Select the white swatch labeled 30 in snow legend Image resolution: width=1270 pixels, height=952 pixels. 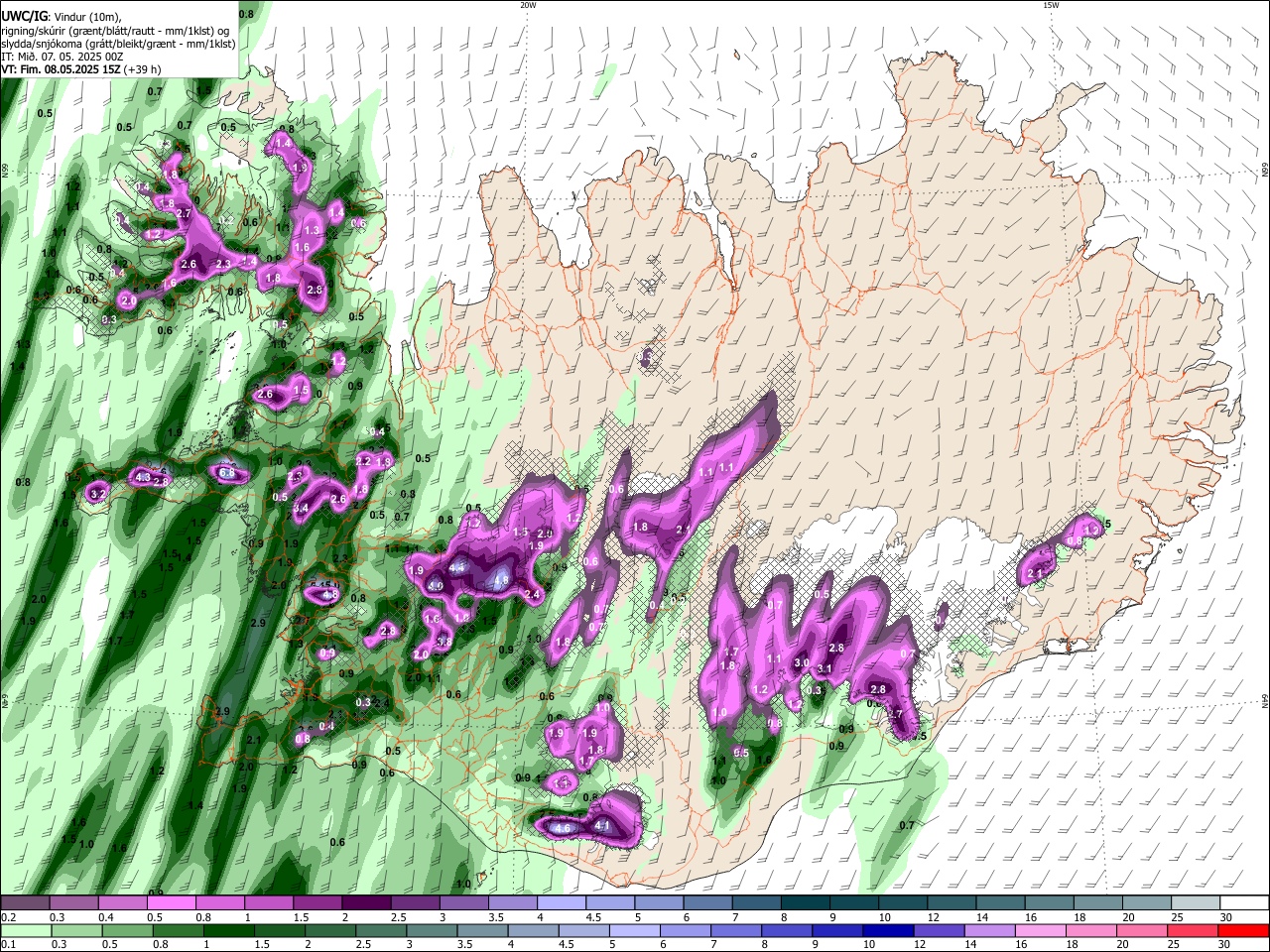[x=1243, y=903]
